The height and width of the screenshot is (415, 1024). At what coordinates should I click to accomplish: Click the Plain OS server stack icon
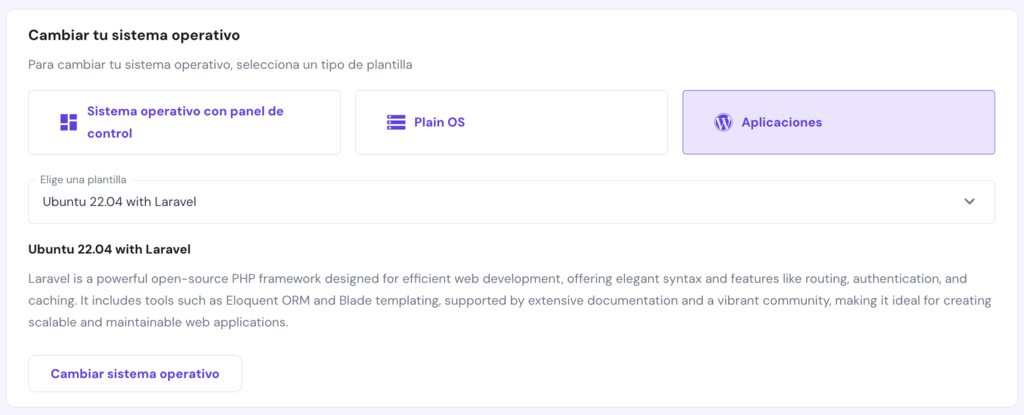point(396,122)
